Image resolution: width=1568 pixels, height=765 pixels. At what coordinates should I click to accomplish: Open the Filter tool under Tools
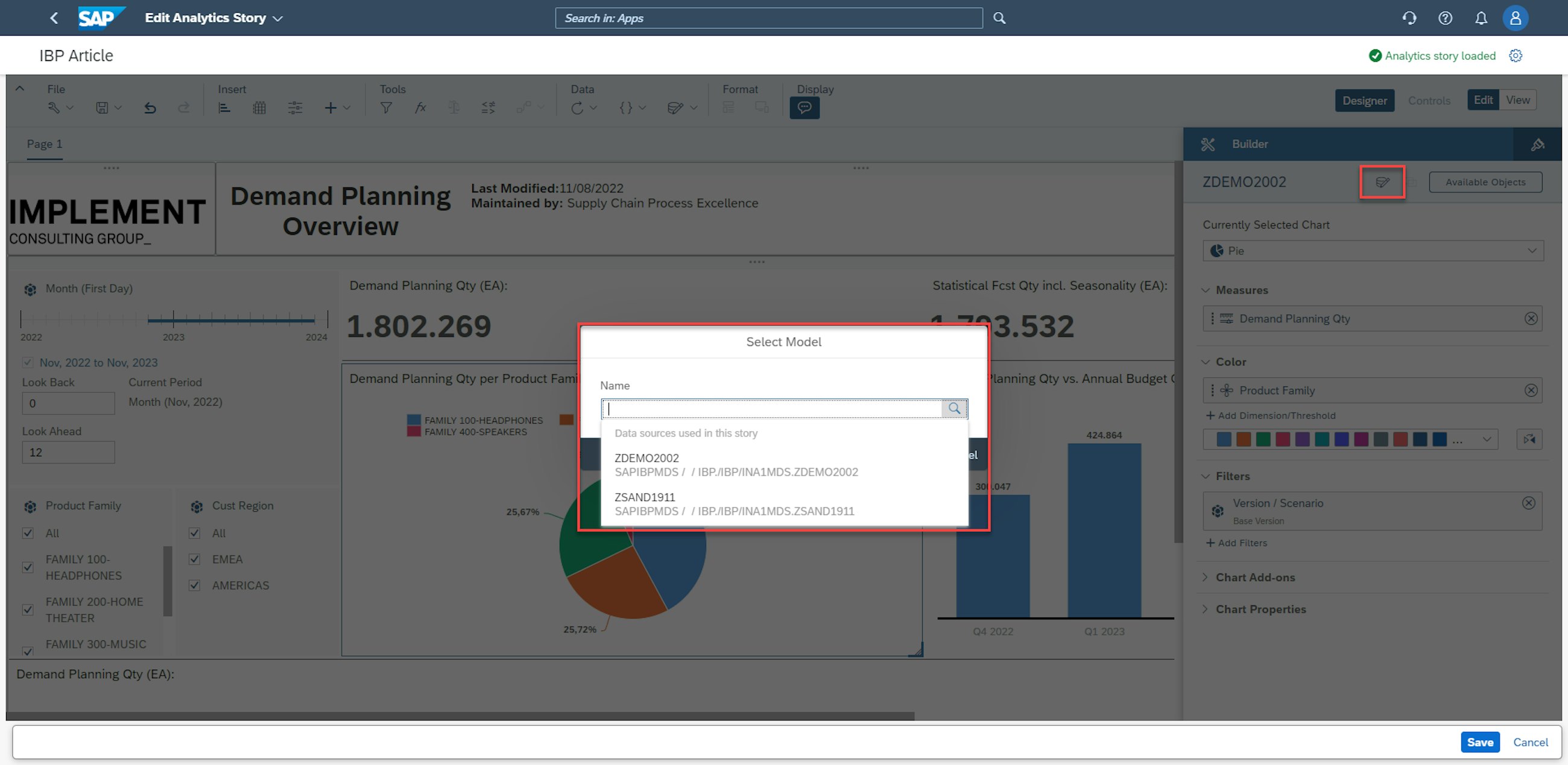(x=386, y=107)
